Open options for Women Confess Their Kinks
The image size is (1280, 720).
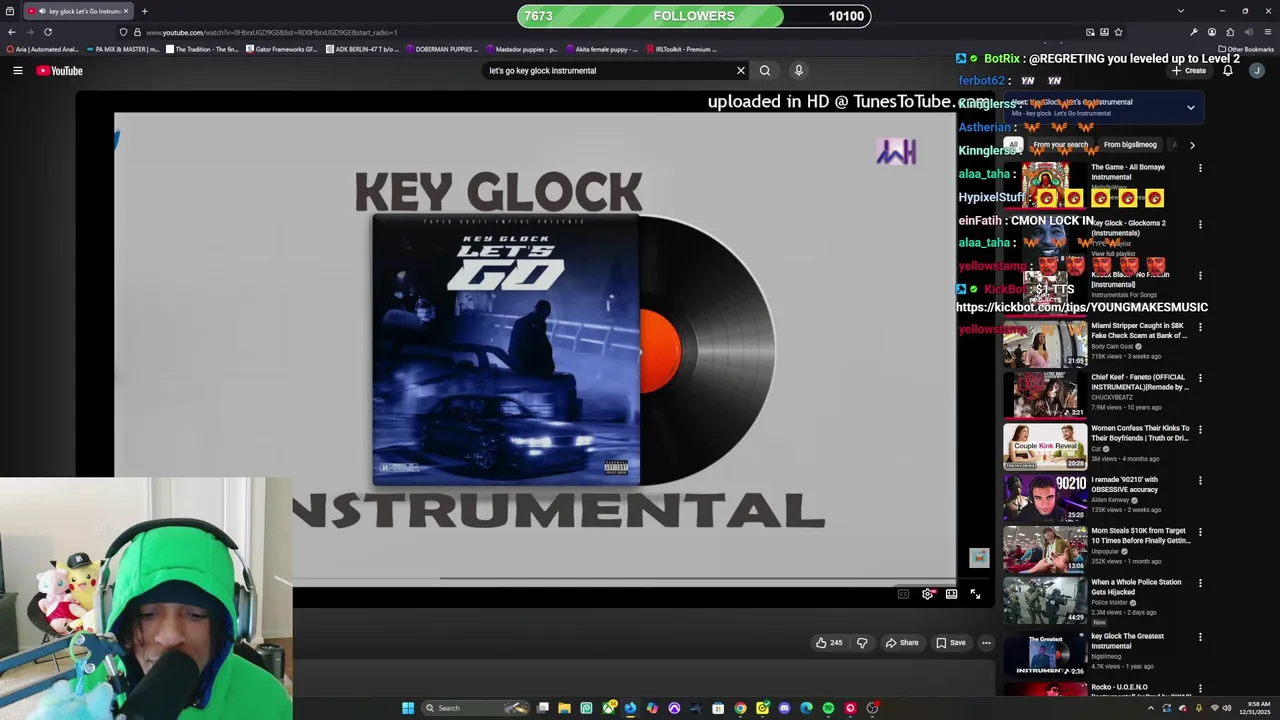[x=1200, y=429]
